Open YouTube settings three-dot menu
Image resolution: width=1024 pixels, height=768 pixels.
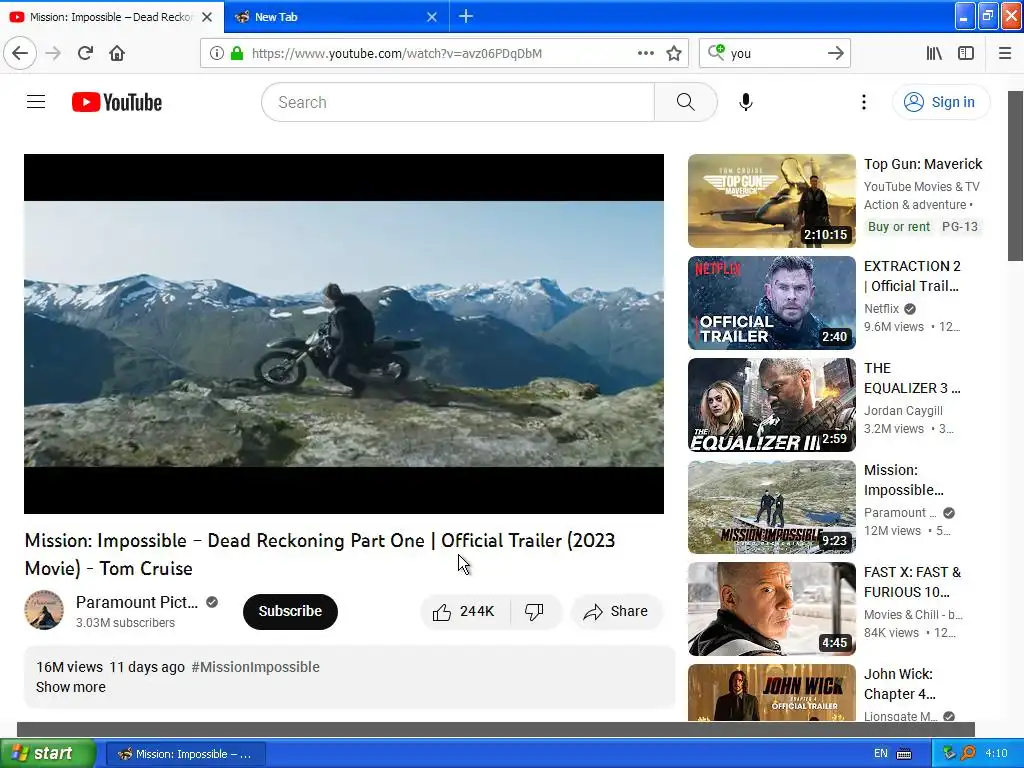863,102
